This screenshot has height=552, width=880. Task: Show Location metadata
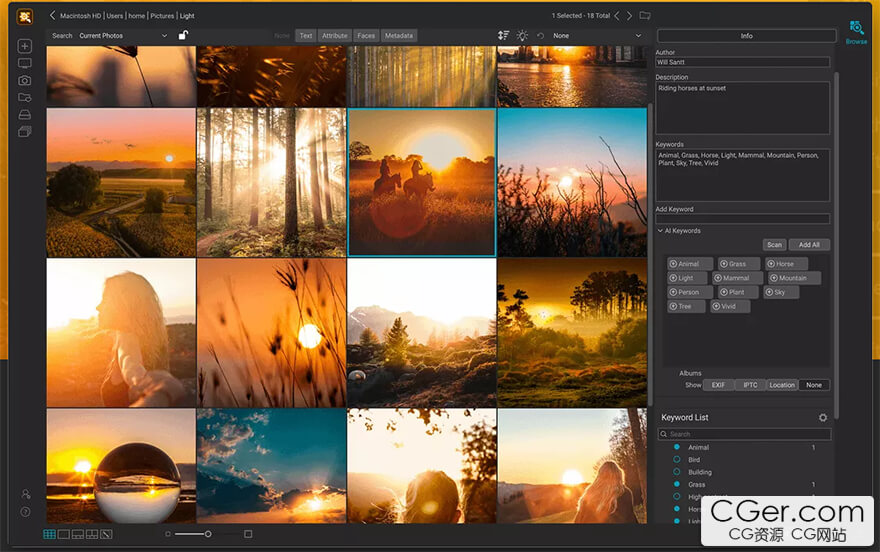click(782, 385)
